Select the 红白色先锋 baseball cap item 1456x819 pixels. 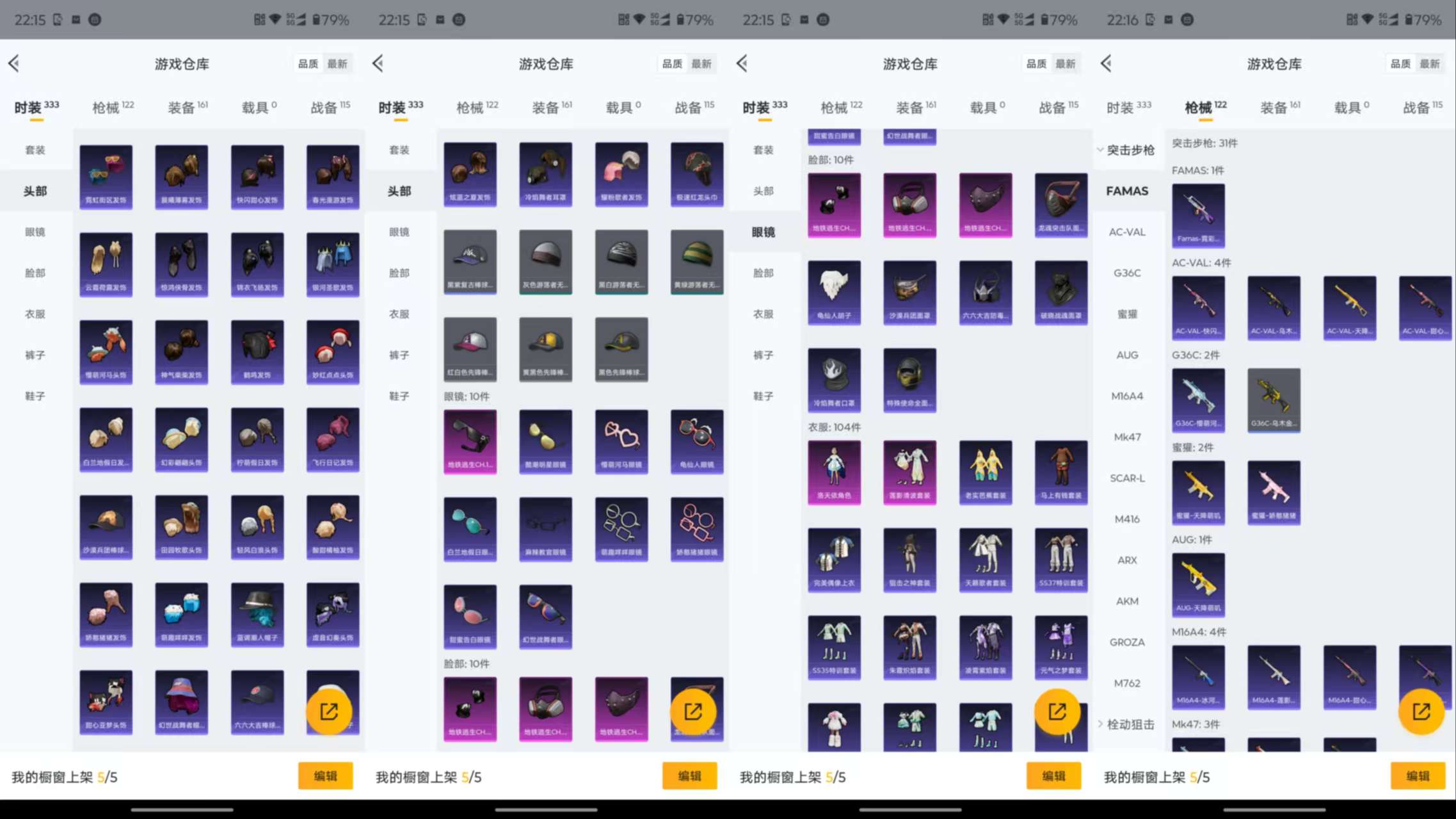[x=470, y=349]
